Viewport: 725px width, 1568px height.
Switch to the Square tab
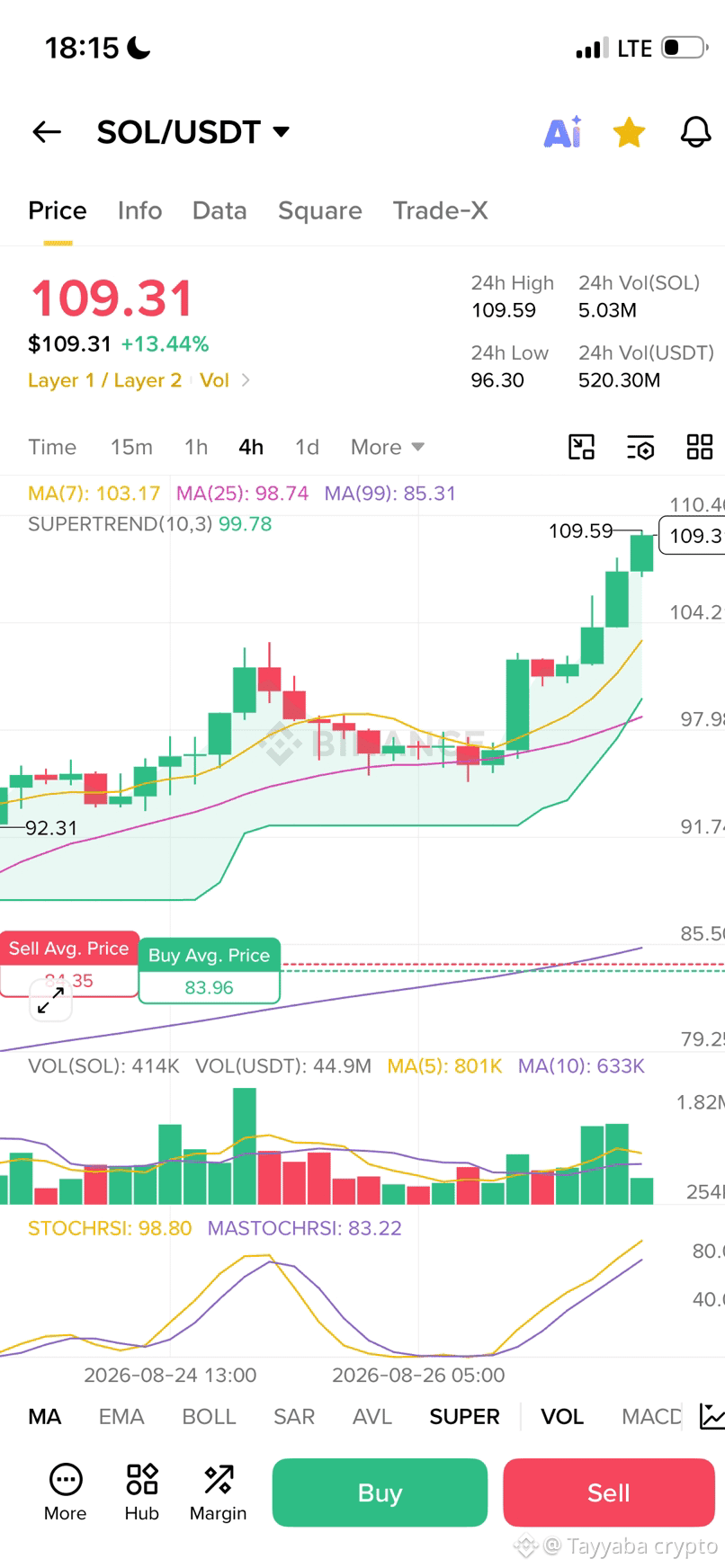[x=320, y=210]
